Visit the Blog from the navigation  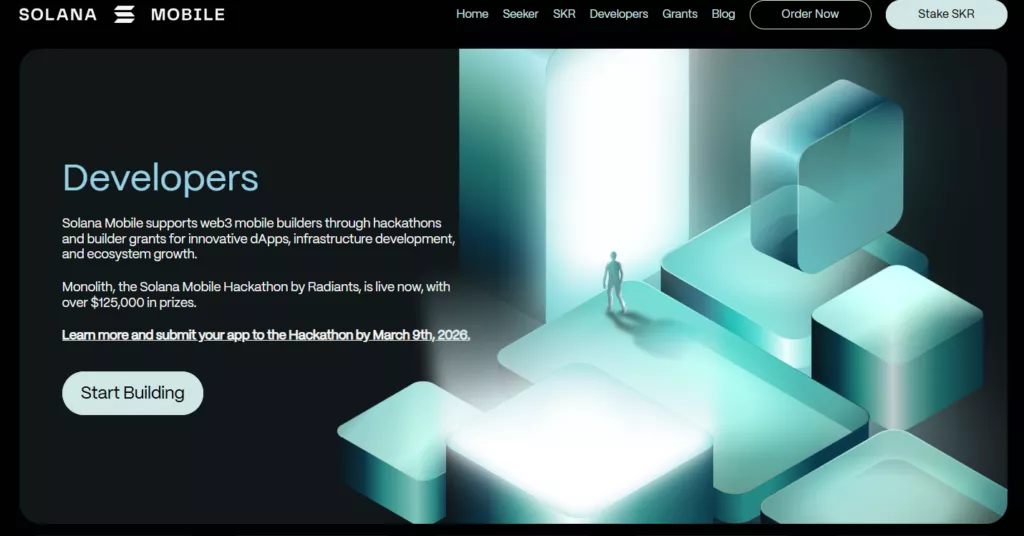click(723, 14)
